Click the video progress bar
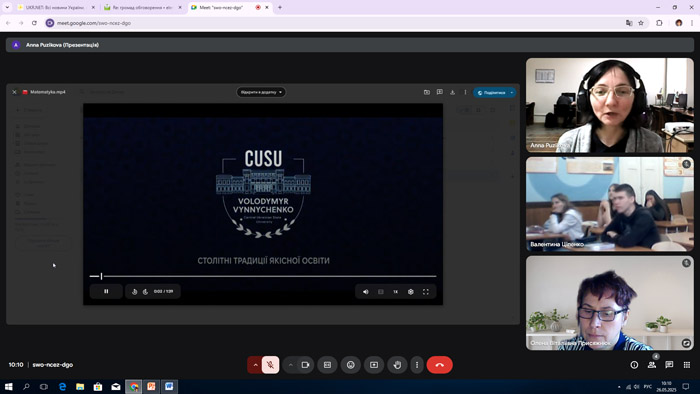The height and width of the screenshot is (394, 700). pyautogui.click(x=262, y=276)
